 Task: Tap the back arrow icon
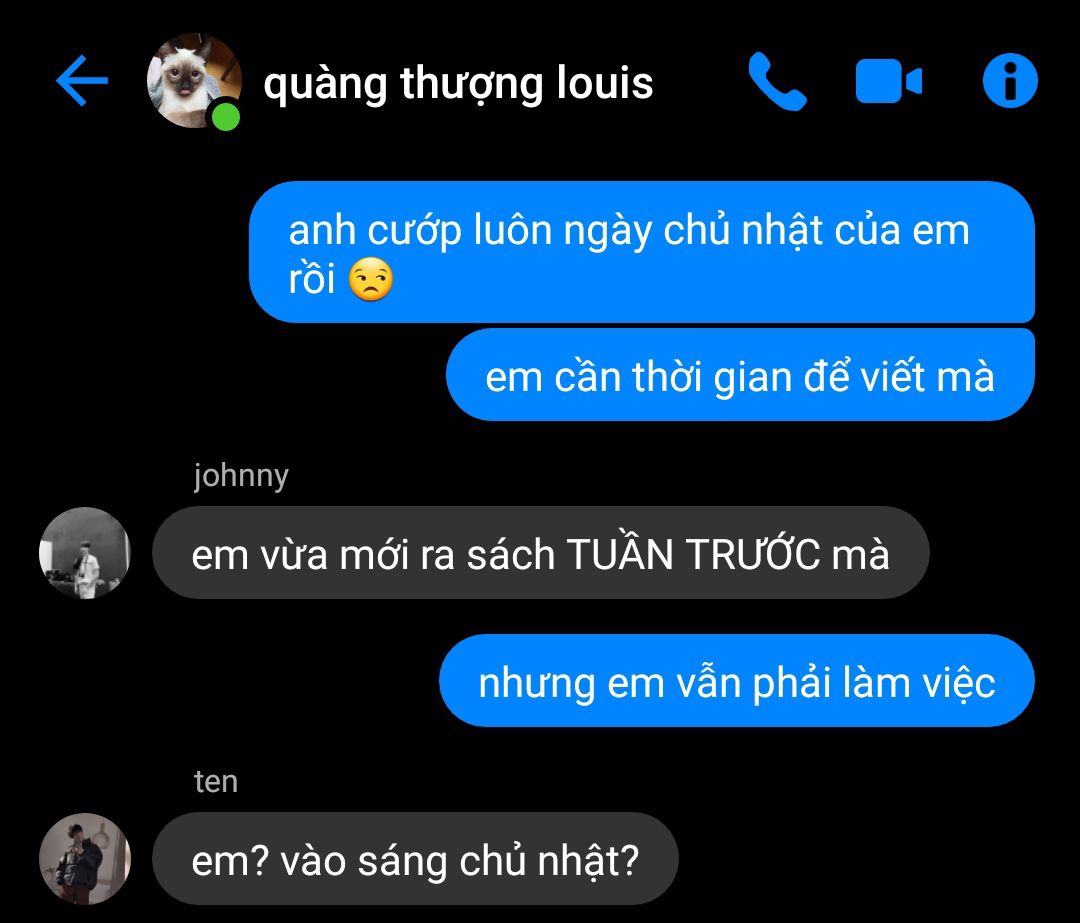(81, 81)
